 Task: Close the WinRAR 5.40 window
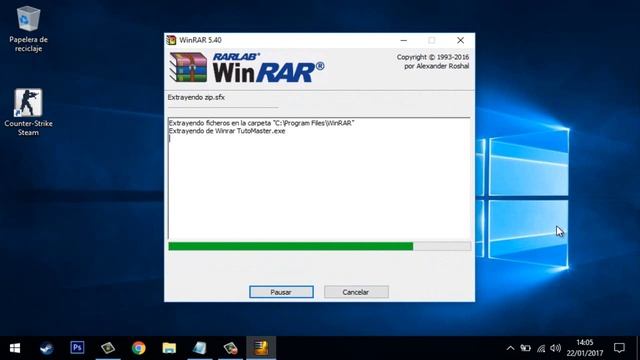pyautogui.click(x=460, y=40)
